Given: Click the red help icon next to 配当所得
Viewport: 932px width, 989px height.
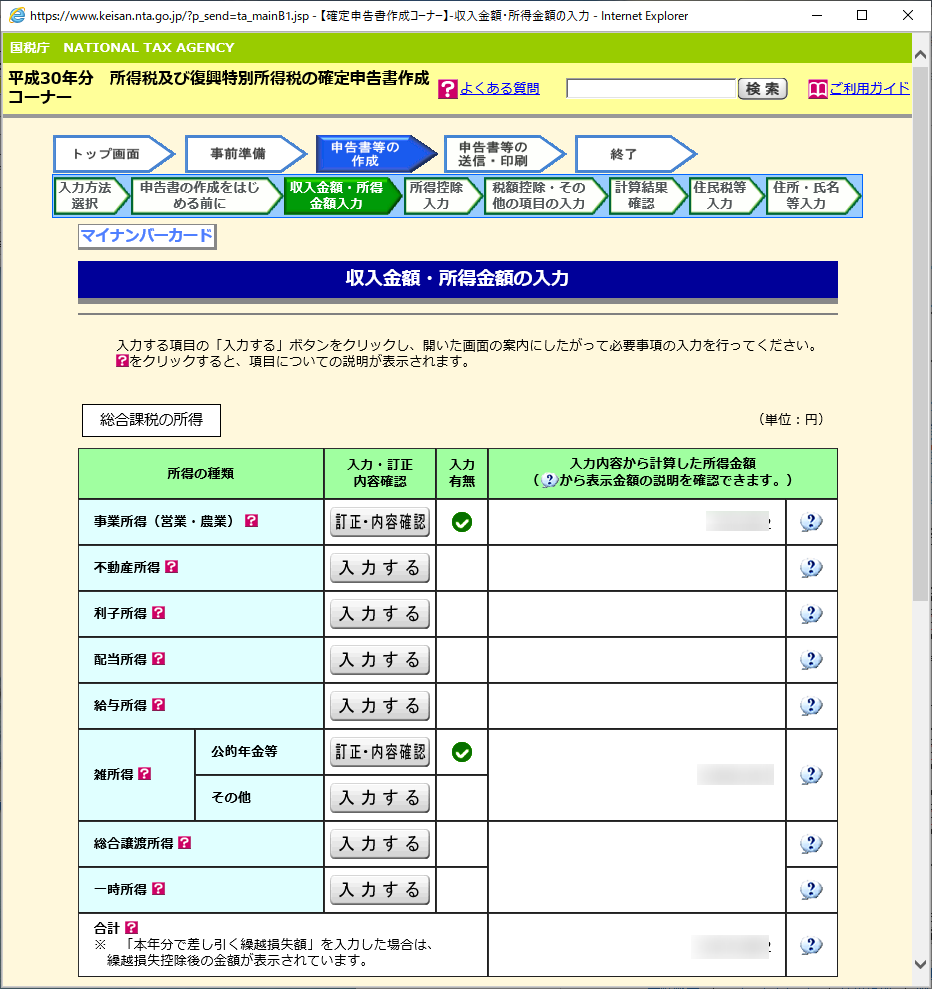Looking at the screenshot, I should pos(159,659).
